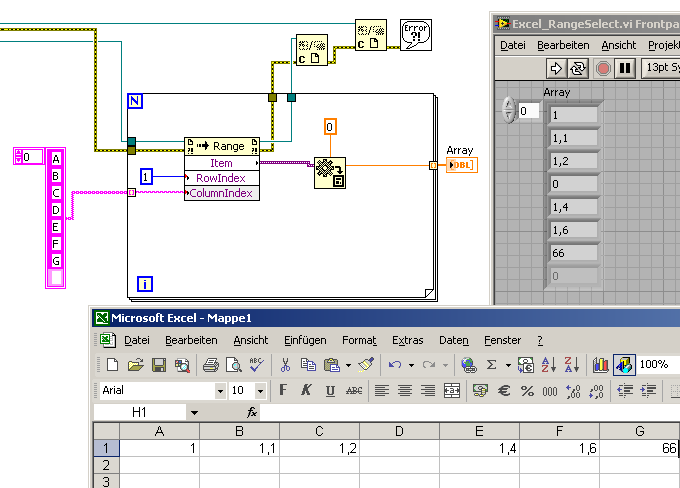Toggle bold F formatting button
The image size is (680, 488).
point(283,390)
